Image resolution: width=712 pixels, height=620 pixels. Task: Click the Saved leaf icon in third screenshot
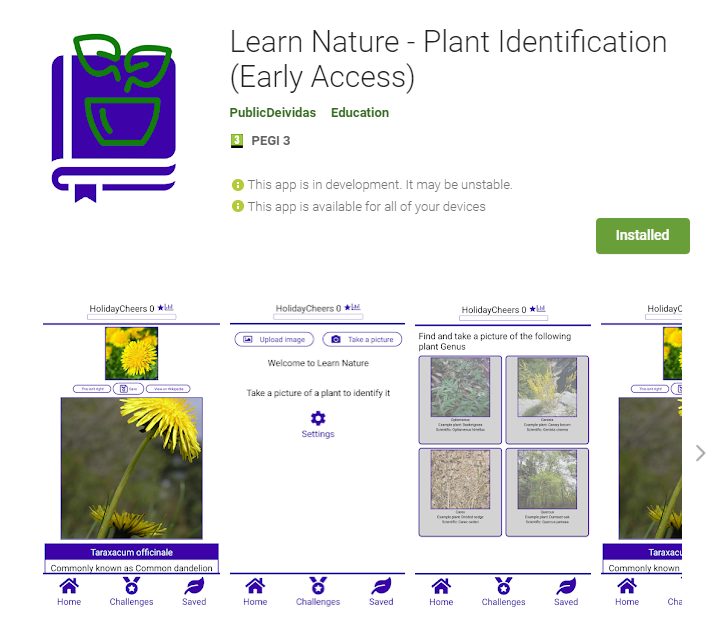point(566,586)
